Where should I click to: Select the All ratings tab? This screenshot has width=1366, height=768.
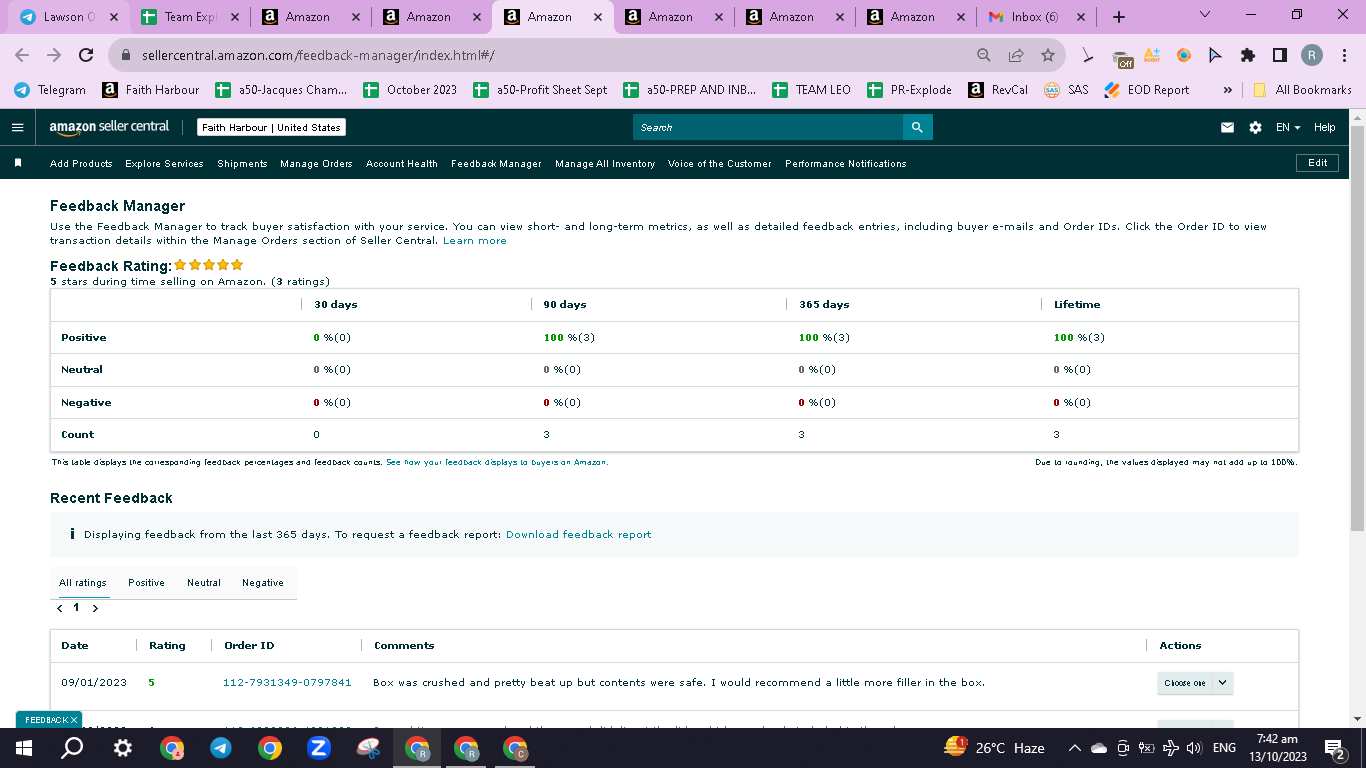pyautogui.click(x=82, y=582)
